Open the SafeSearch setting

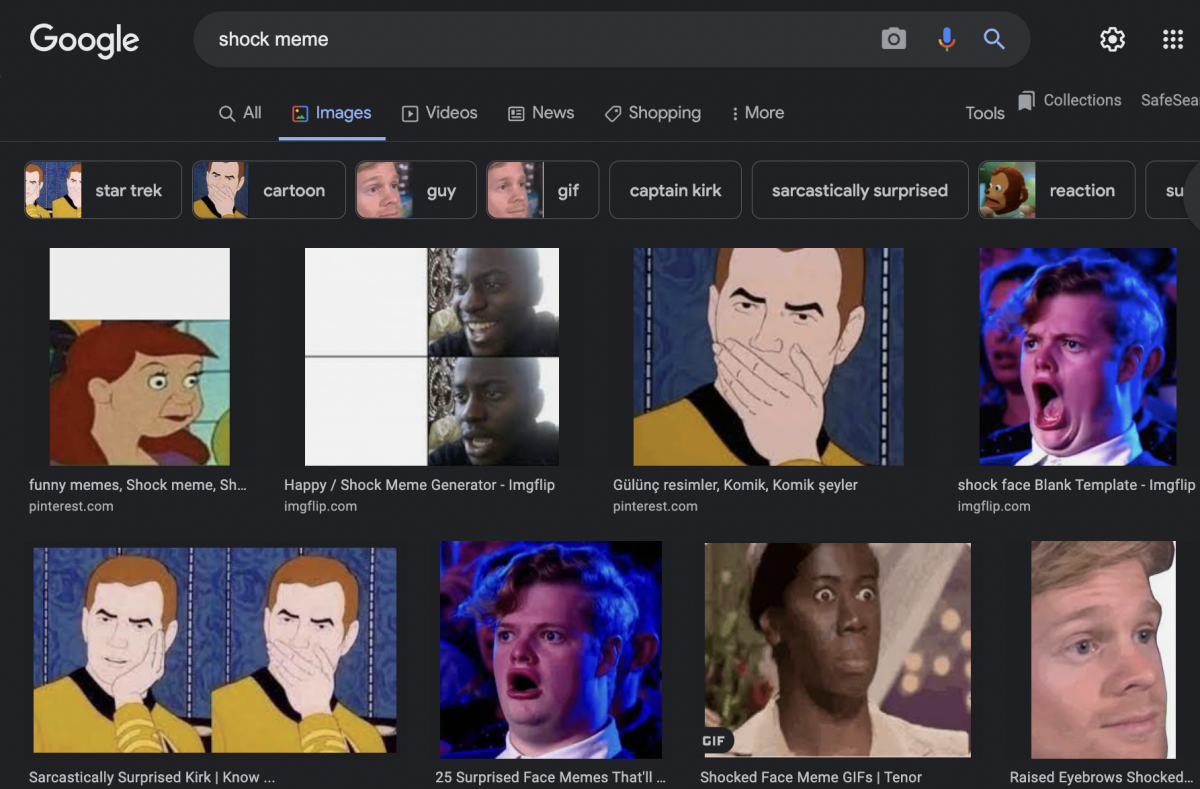(x=1168, y=100)
